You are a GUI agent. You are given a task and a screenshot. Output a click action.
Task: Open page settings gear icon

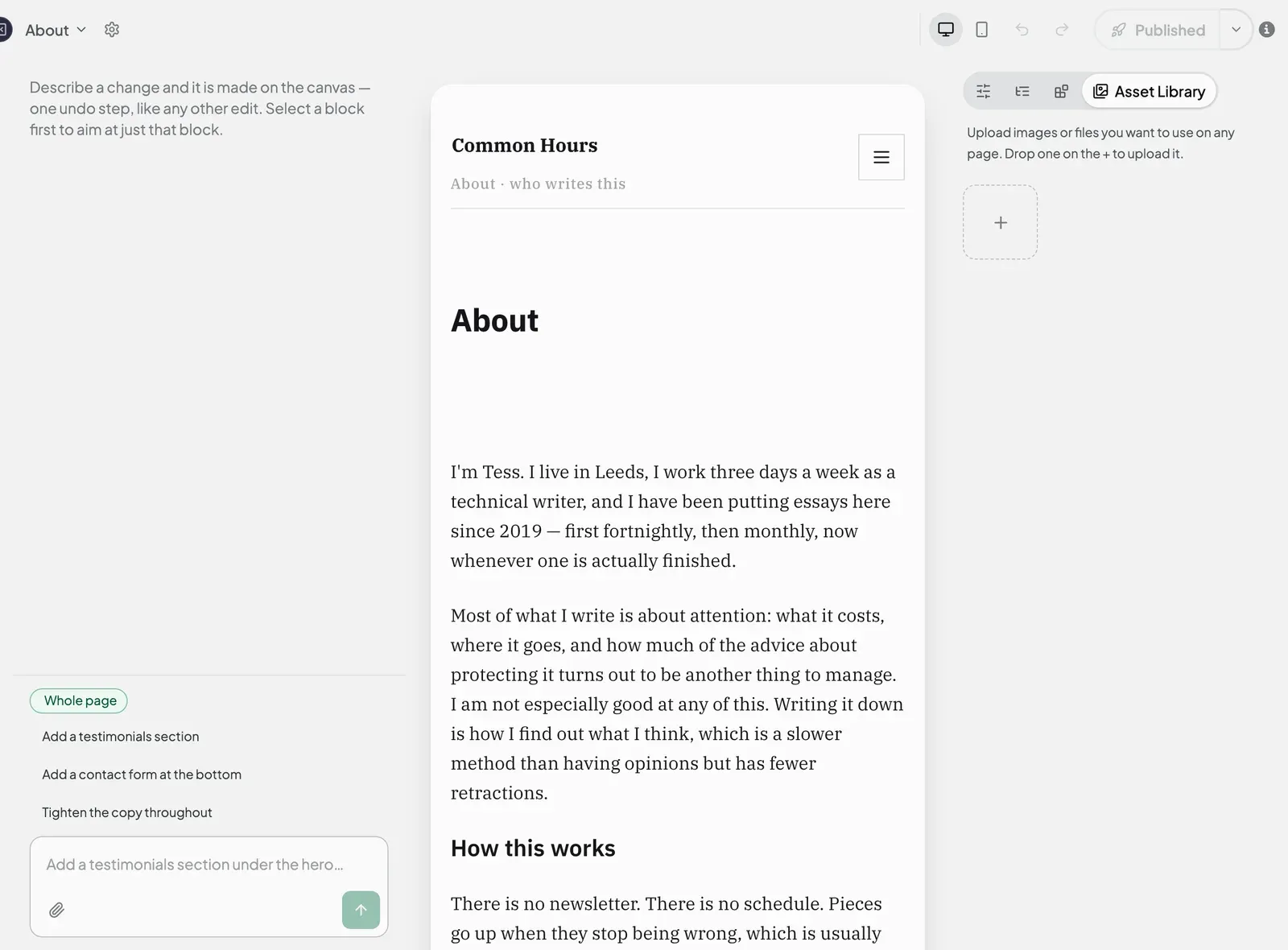112,30
